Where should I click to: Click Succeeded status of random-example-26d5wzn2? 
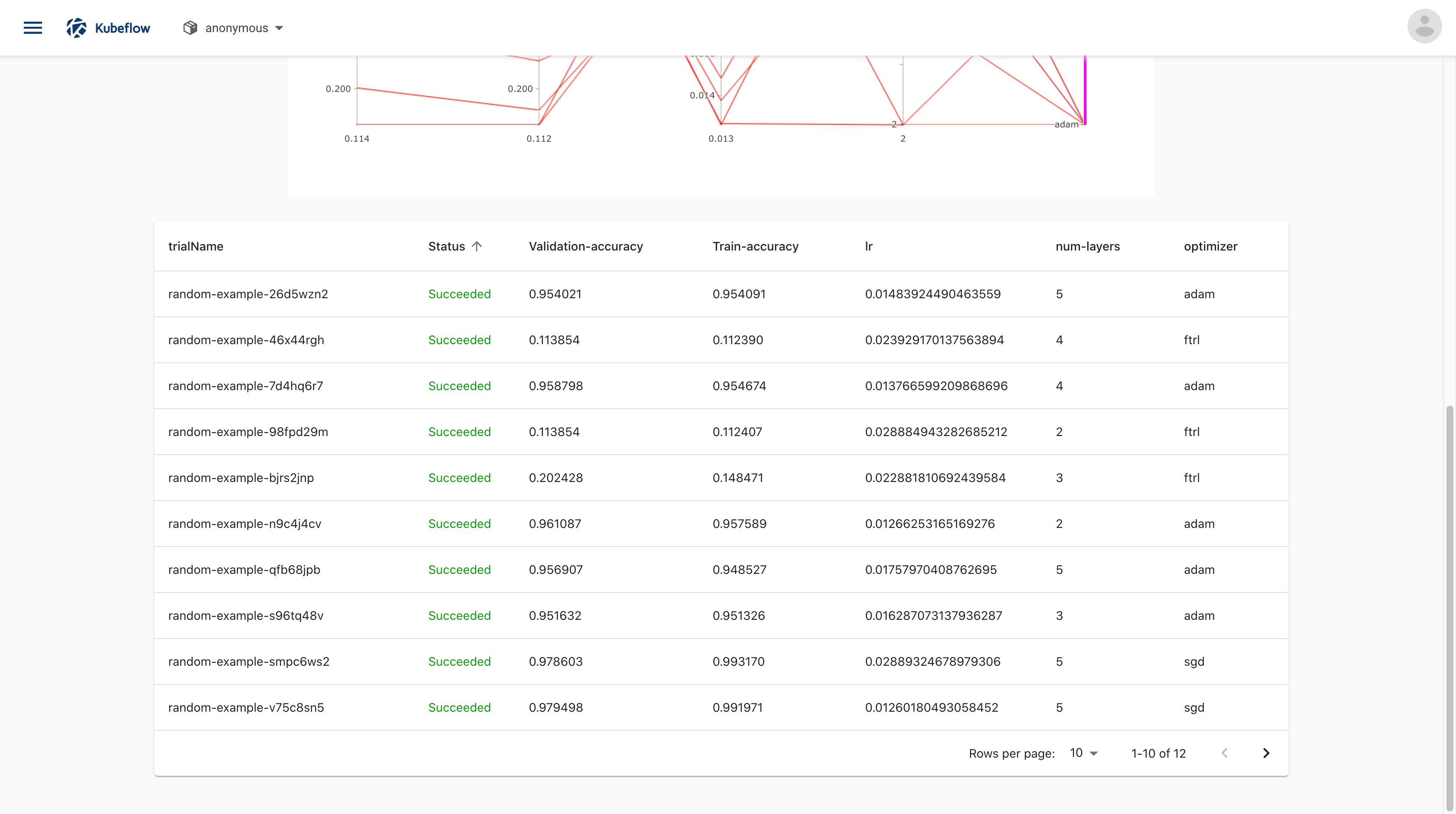tap(459, 294)
